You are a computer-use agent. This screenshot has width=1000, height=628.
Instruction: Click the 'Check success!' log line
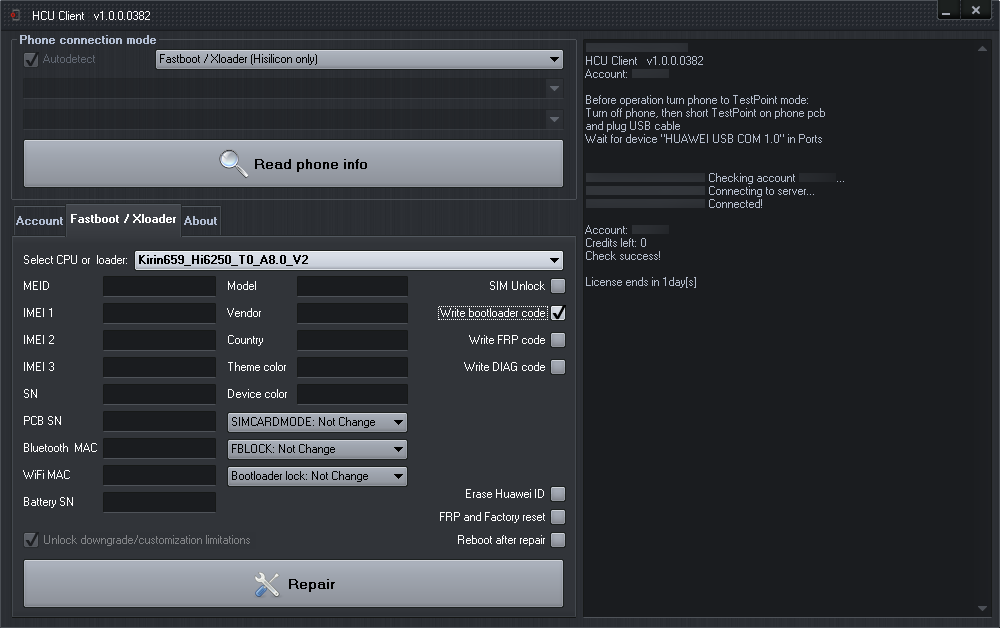tap(622, 256)
